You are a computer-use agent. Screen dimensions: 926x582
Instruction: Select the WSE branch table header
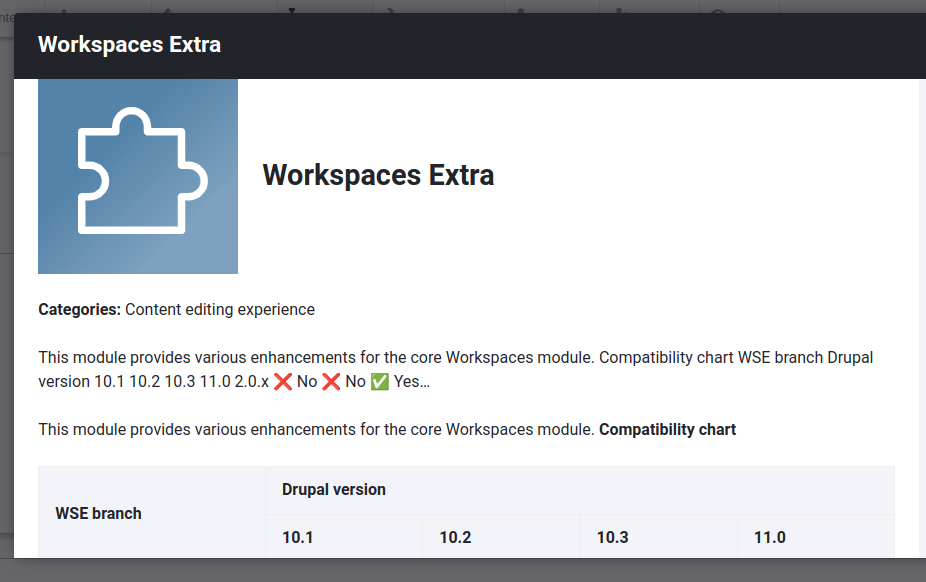click(x=98, y=514)
